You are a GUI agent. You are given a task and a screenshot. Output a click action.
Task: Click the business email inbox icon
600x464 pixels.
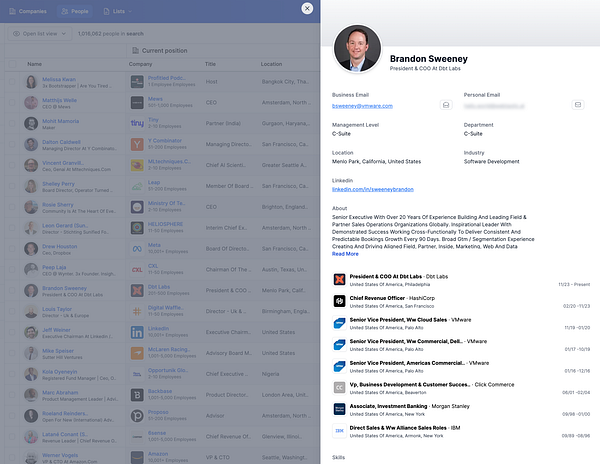pos(446,105)
